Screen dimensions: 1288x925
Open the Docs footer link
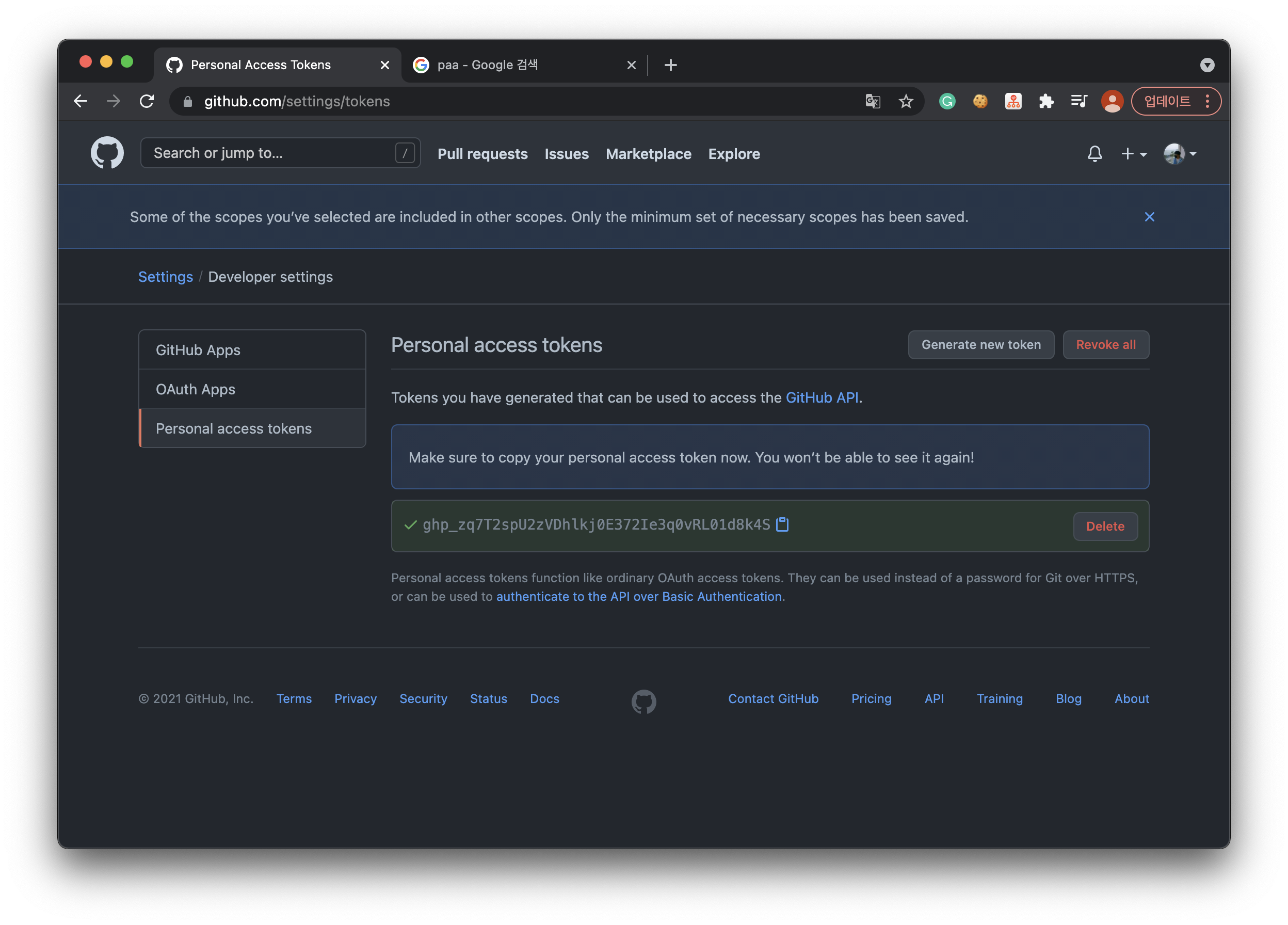(x=544, y=699)
